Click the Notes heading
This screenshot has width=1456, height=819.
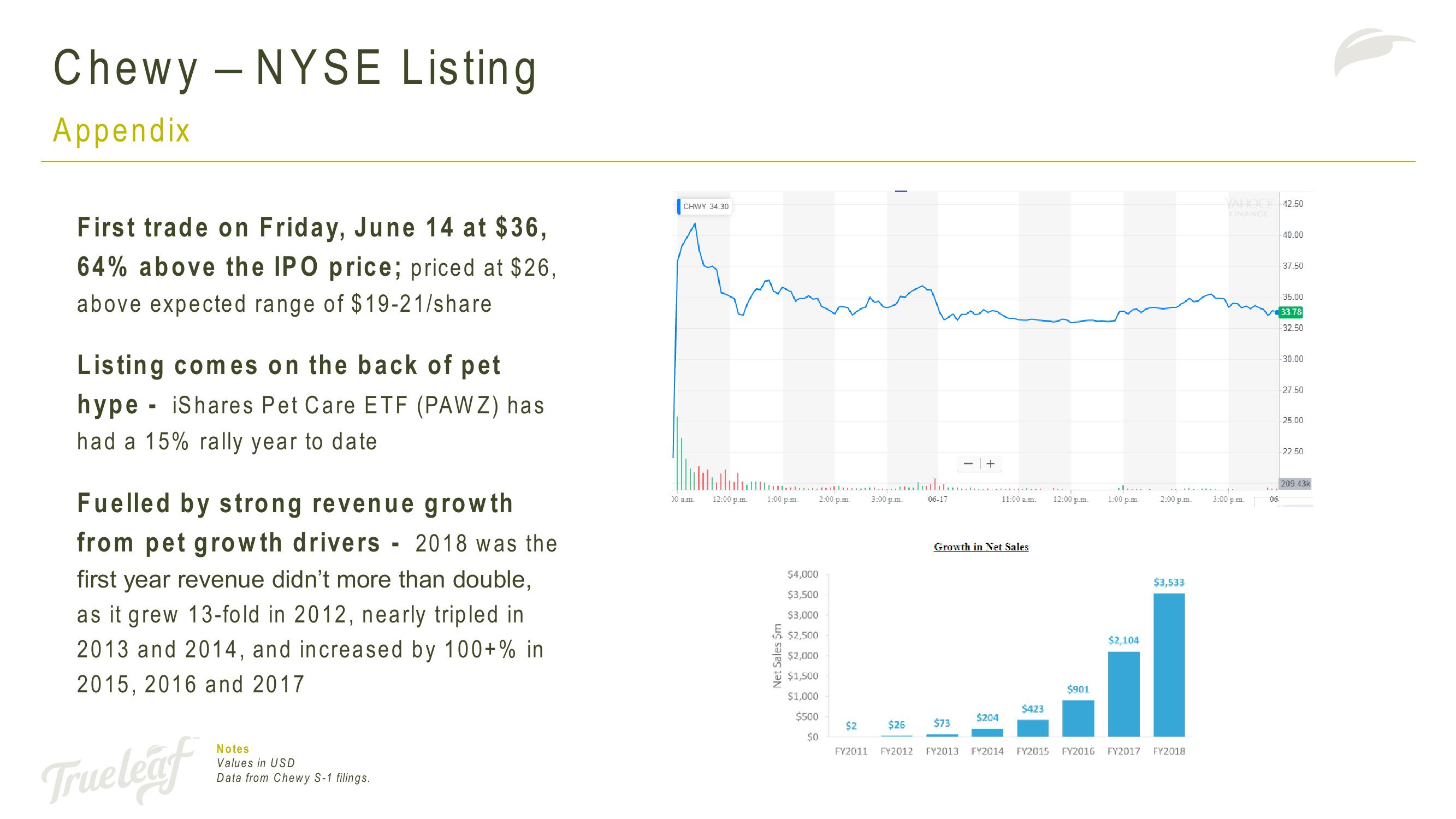233,749
